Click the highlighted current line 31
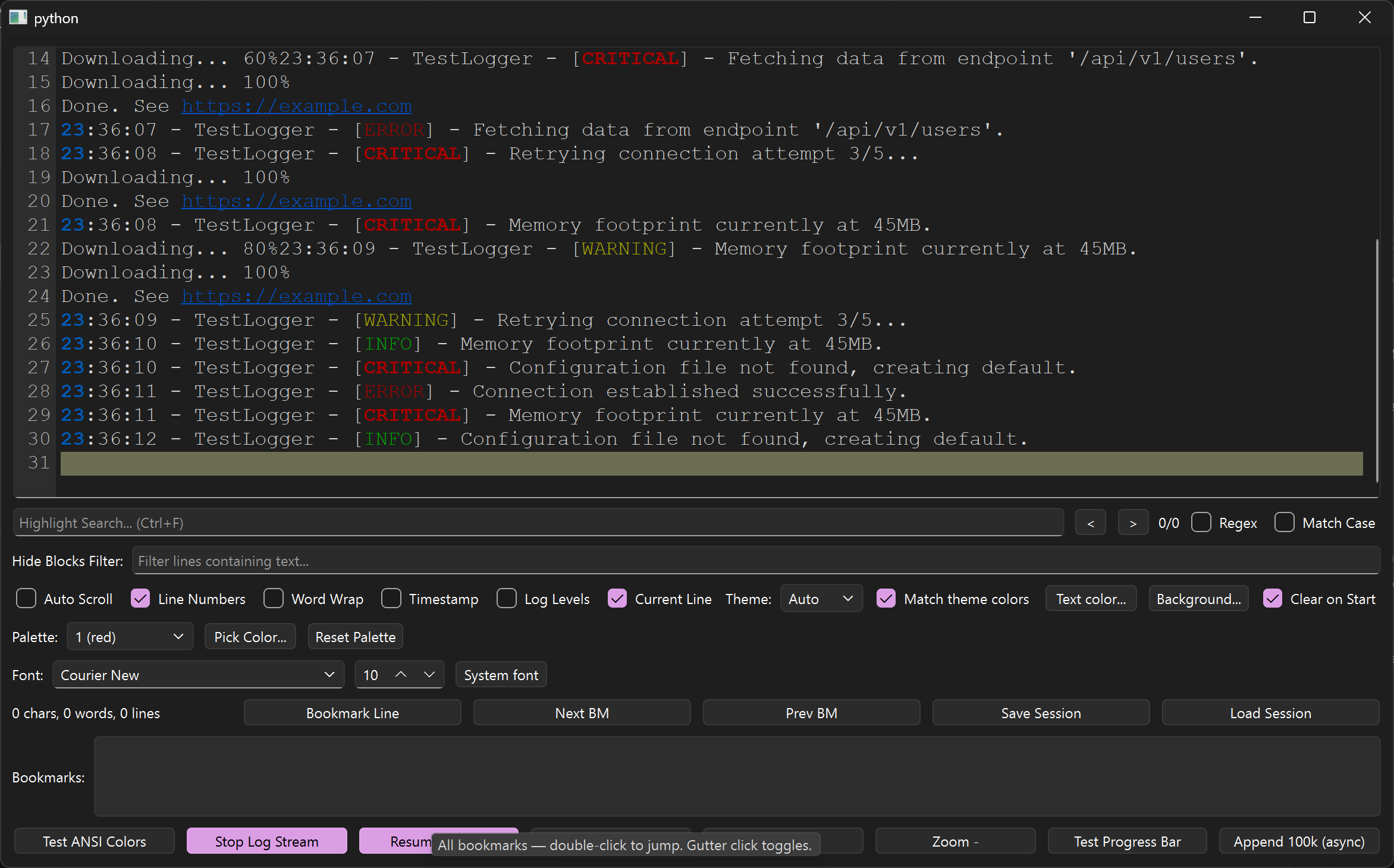Viewport: 1394px width, 868px height. [x=711, y=463]
